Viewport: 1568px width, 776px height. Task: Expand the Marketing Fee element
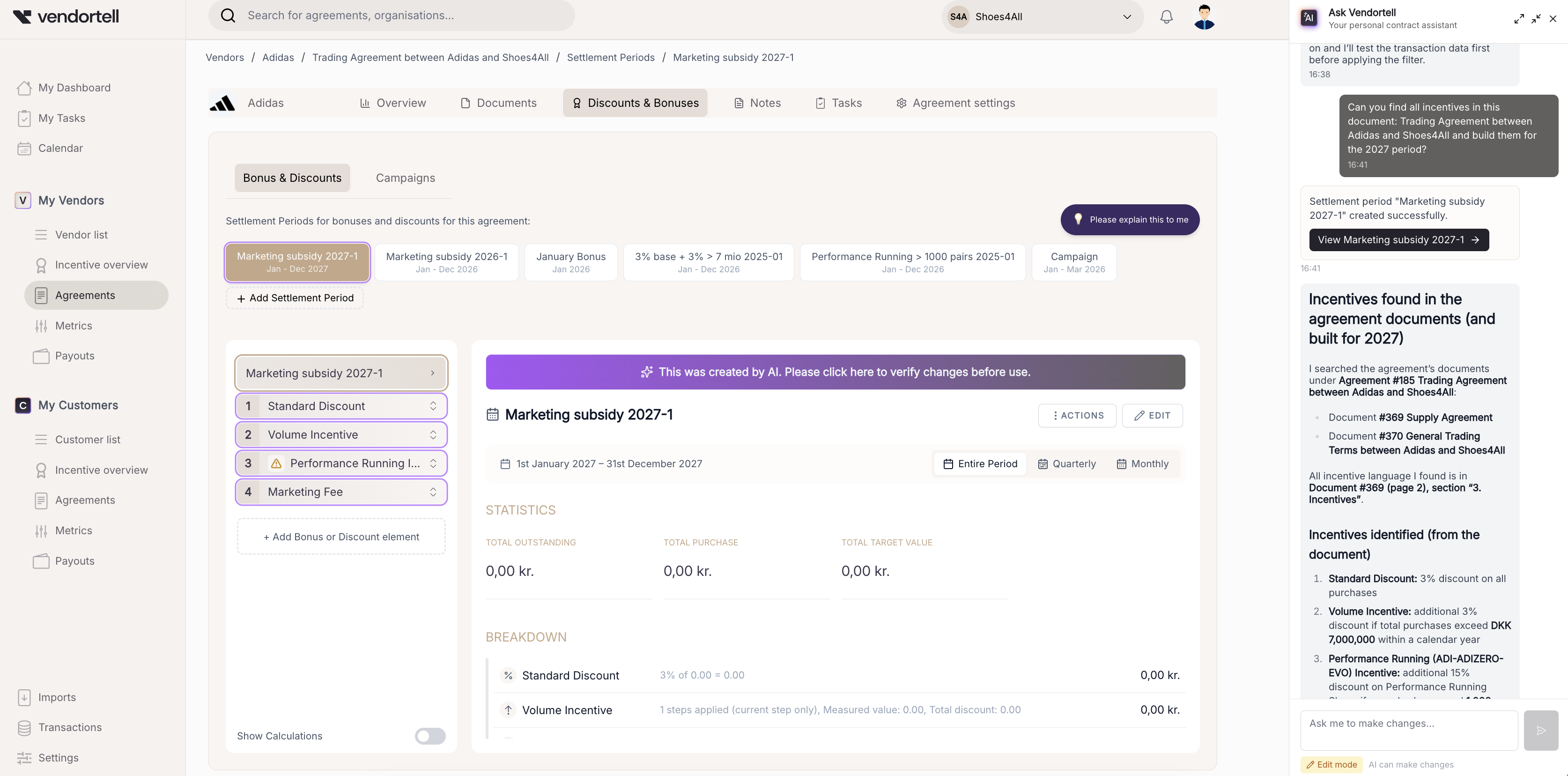point(433,492)
